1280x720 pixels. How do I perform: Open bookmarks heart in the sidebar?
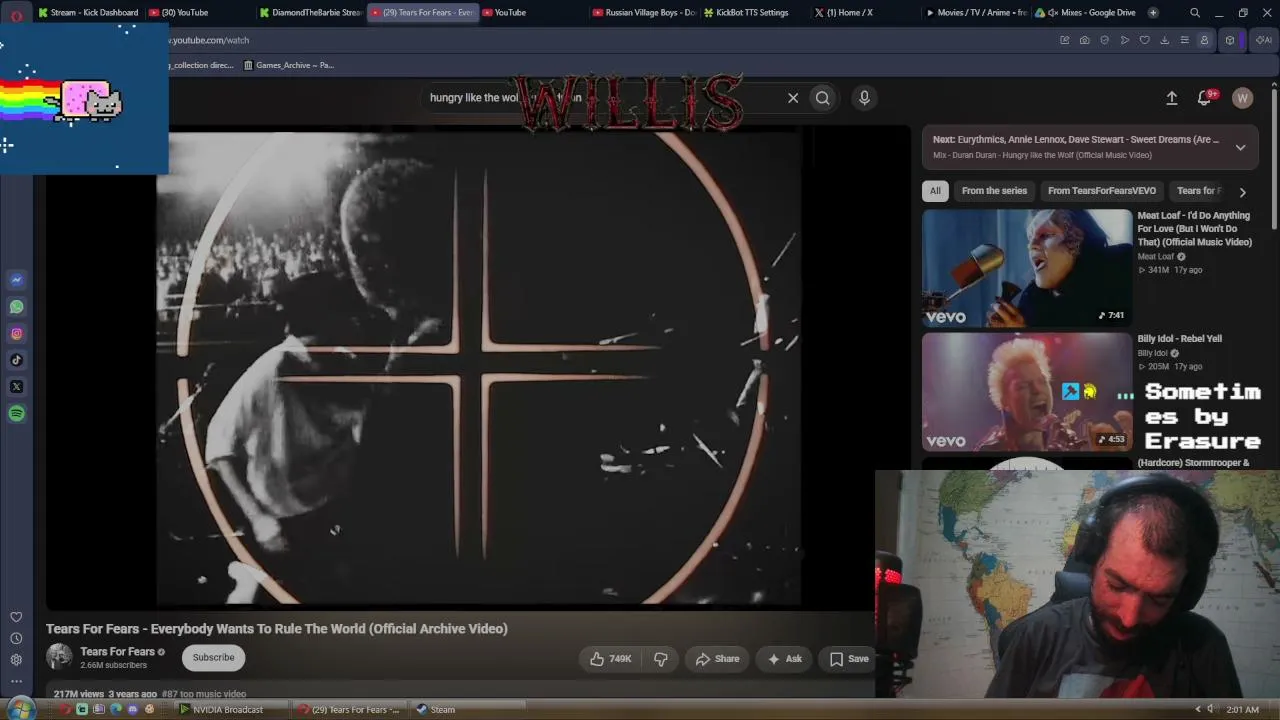pyautogui.click(x=16, y=617)
